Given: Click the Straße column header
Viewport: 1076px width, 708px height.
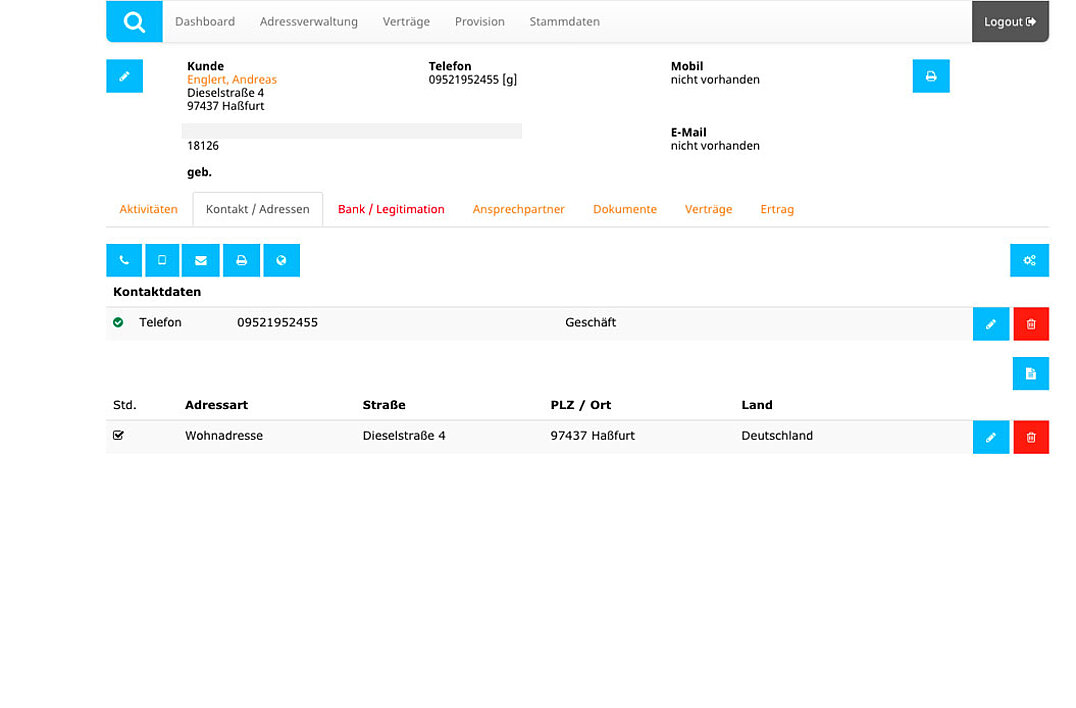Looking at the screenshot, I should tap(384, 405).
